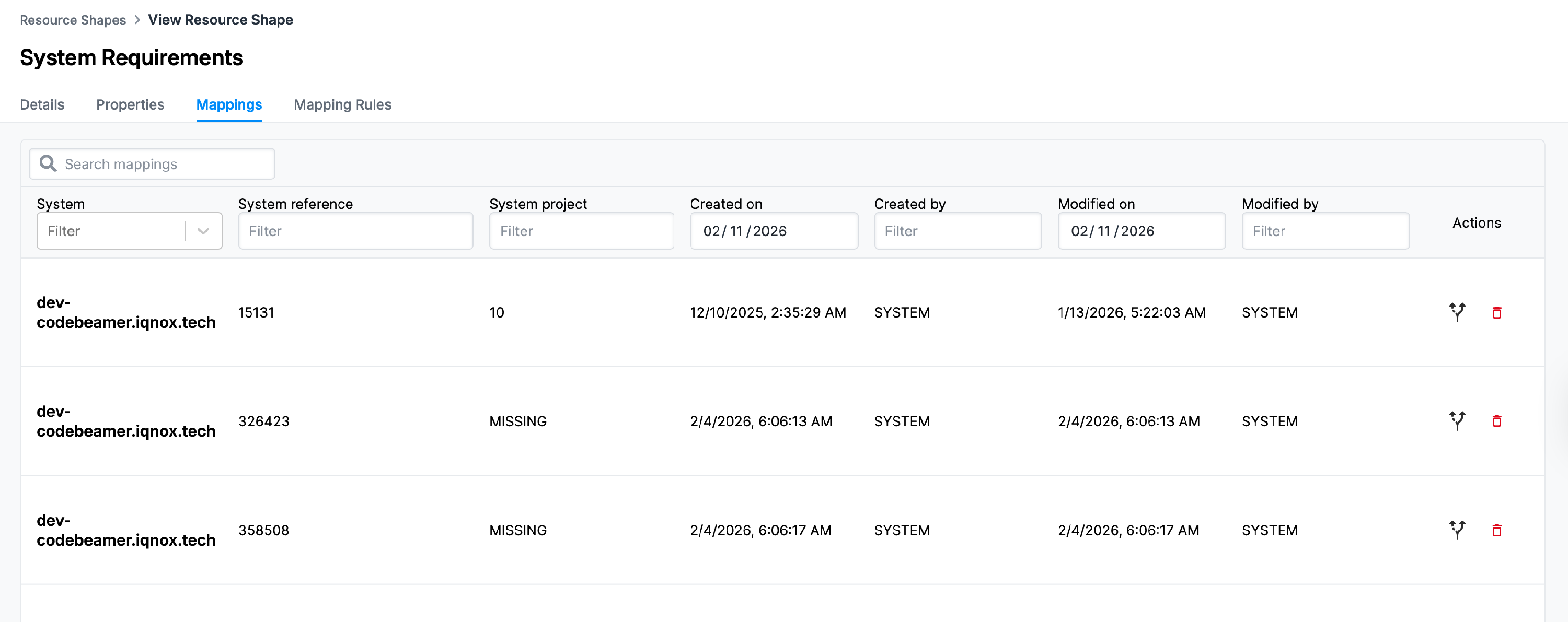Click the merge icon for reference 358508
The image size is (1568, 622).
[1457, 530]
